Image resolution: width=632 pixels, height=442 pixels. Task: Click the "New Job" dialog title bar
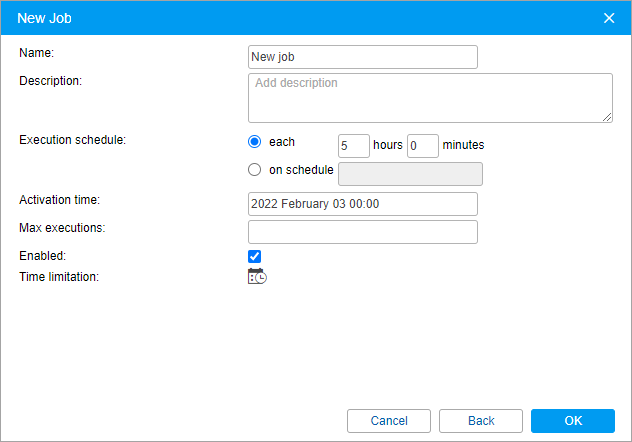[x=300, y=18]
